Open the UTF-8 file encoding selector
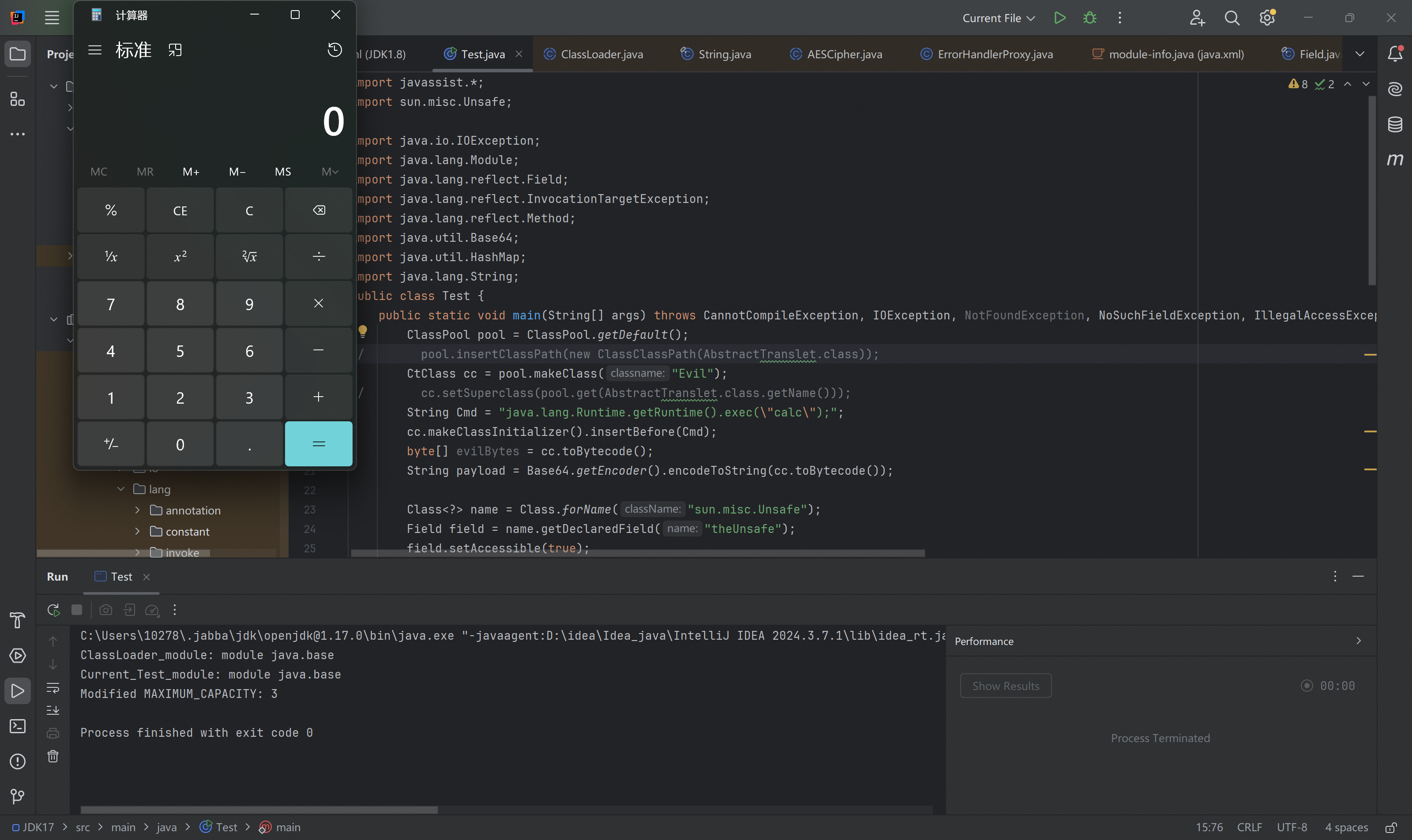Image resolution: width=1412 pixels, height=840 pixels. pos(1292,828)
